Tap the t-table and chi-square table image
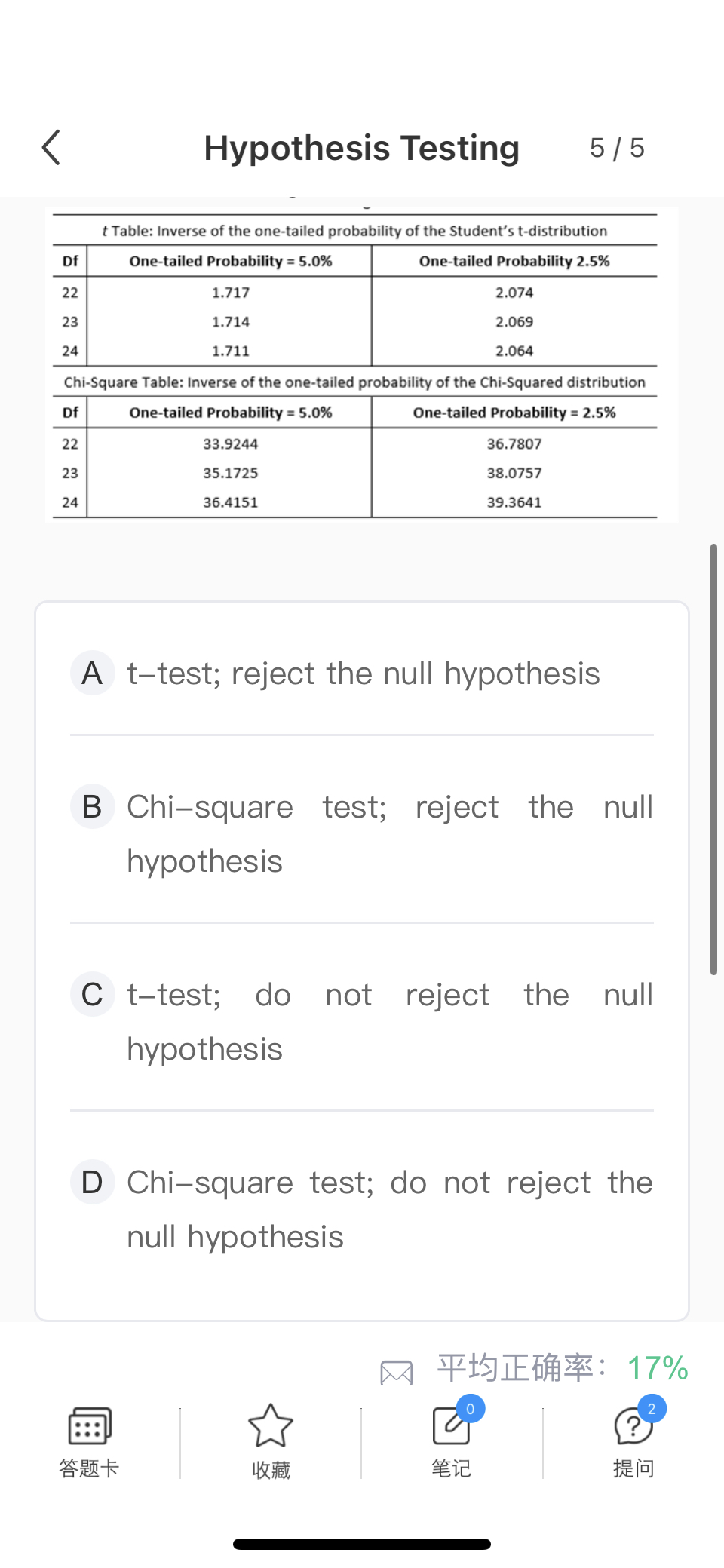Viewport: 724px width, 1568px height. [362, 365]
